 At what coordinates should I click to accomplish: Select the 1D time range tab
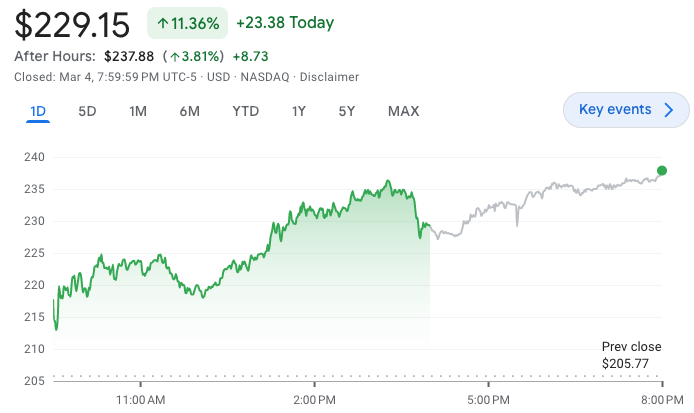click(x=38, y=111)
